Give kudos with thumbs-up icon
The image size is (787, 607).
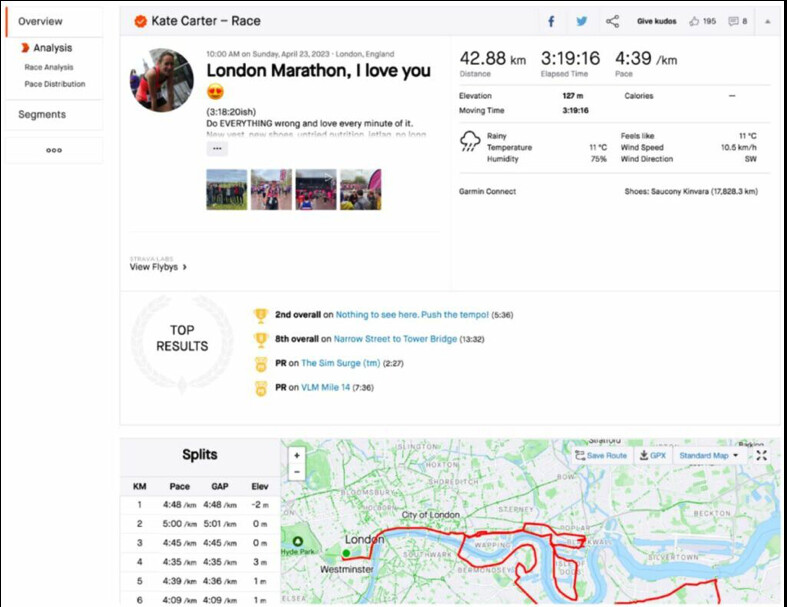694,21
